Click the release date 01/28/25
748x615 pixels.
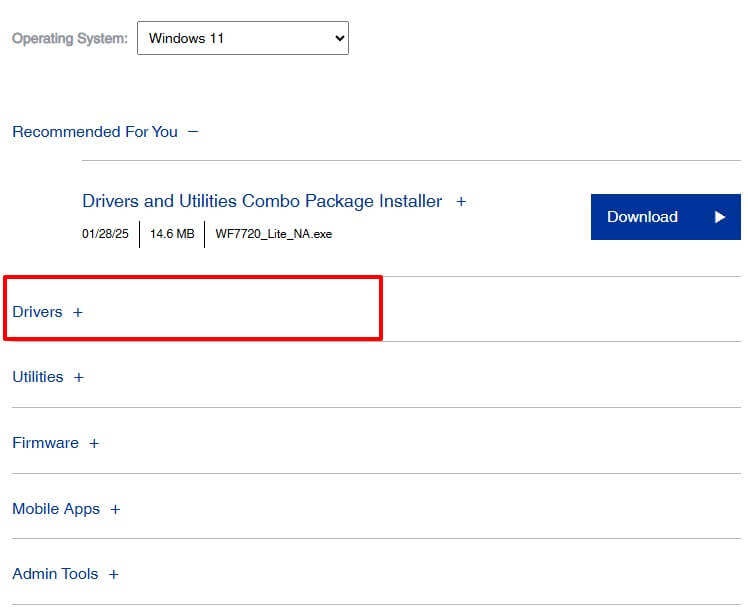click(x=105, y=234)
